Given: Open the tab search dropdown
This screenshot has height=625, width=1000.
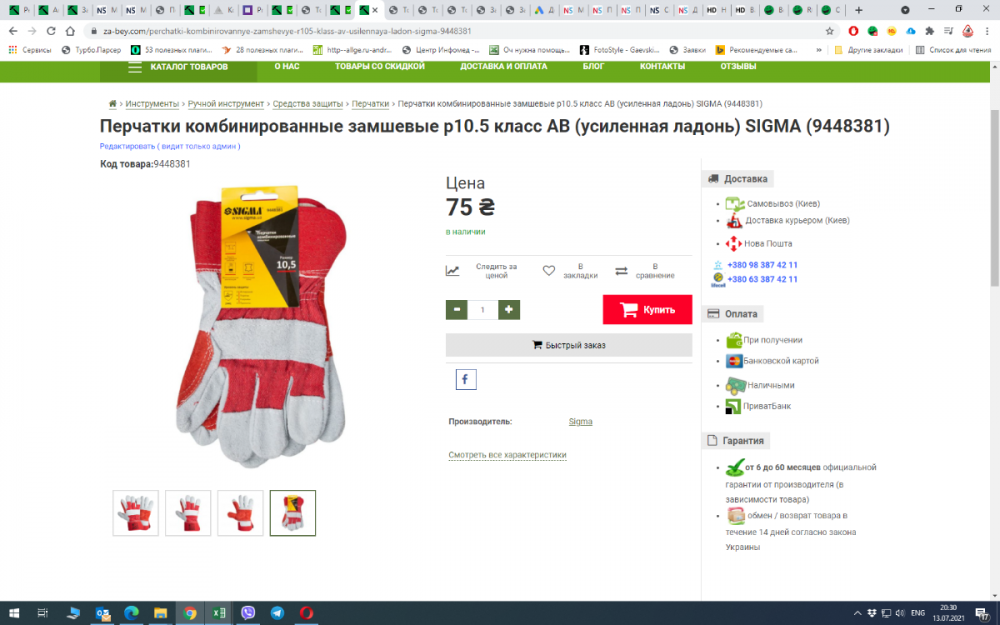Looking at the screenshot, I should (x=905, y=10).
